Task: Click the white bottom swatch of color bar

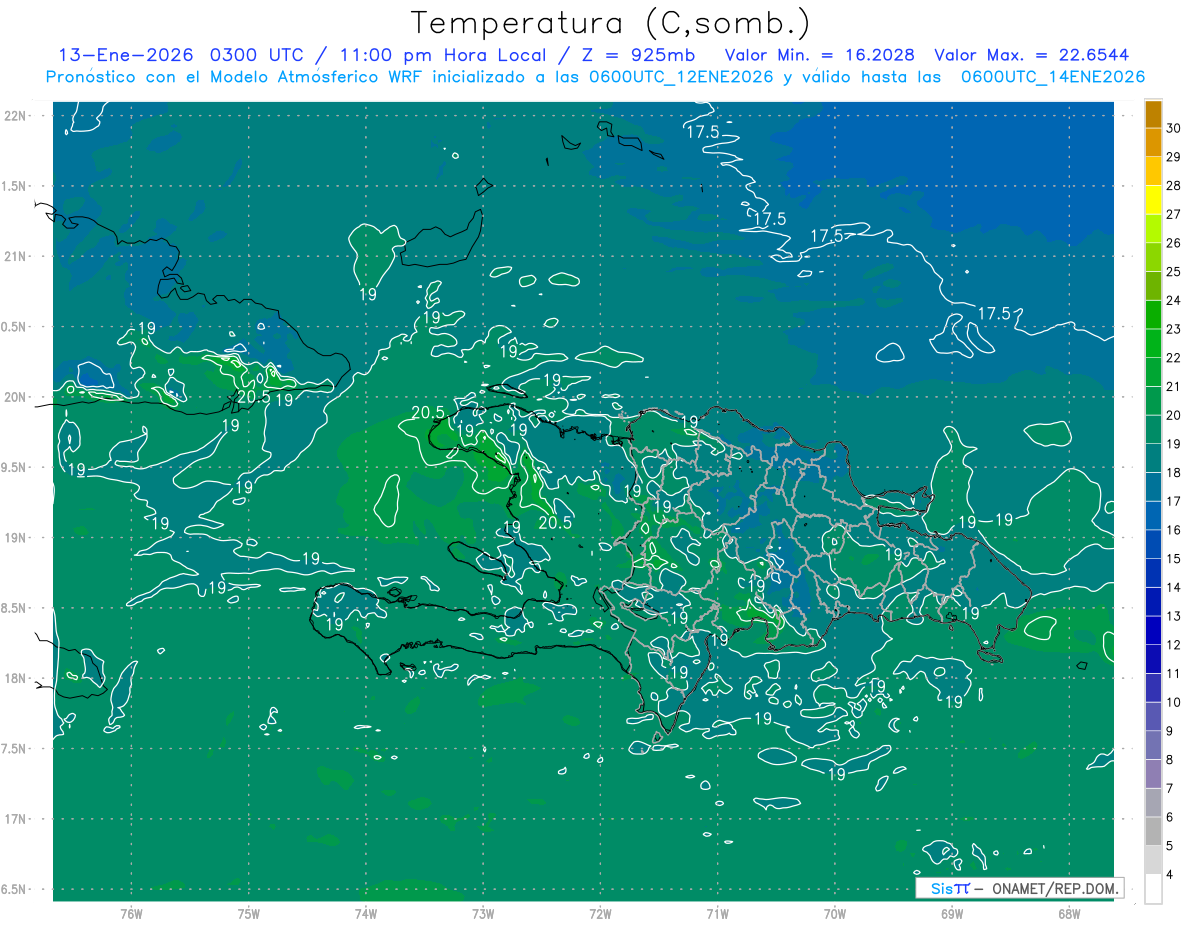Action: point(1153,889)
